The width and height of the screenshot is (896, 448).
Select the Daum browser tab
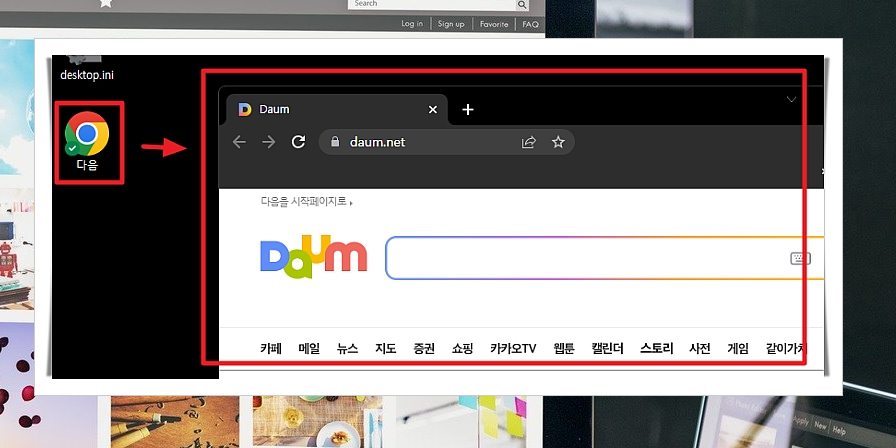point(337,109)
